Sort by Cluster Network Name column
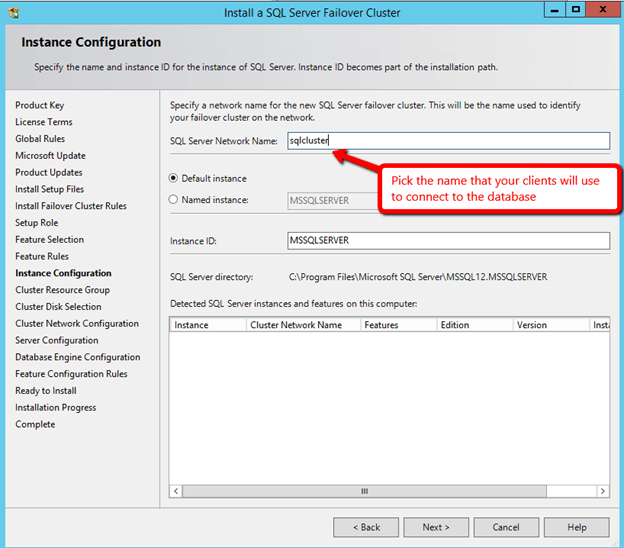This screenshot has width=624, height=548. click(x=296, y=325)
